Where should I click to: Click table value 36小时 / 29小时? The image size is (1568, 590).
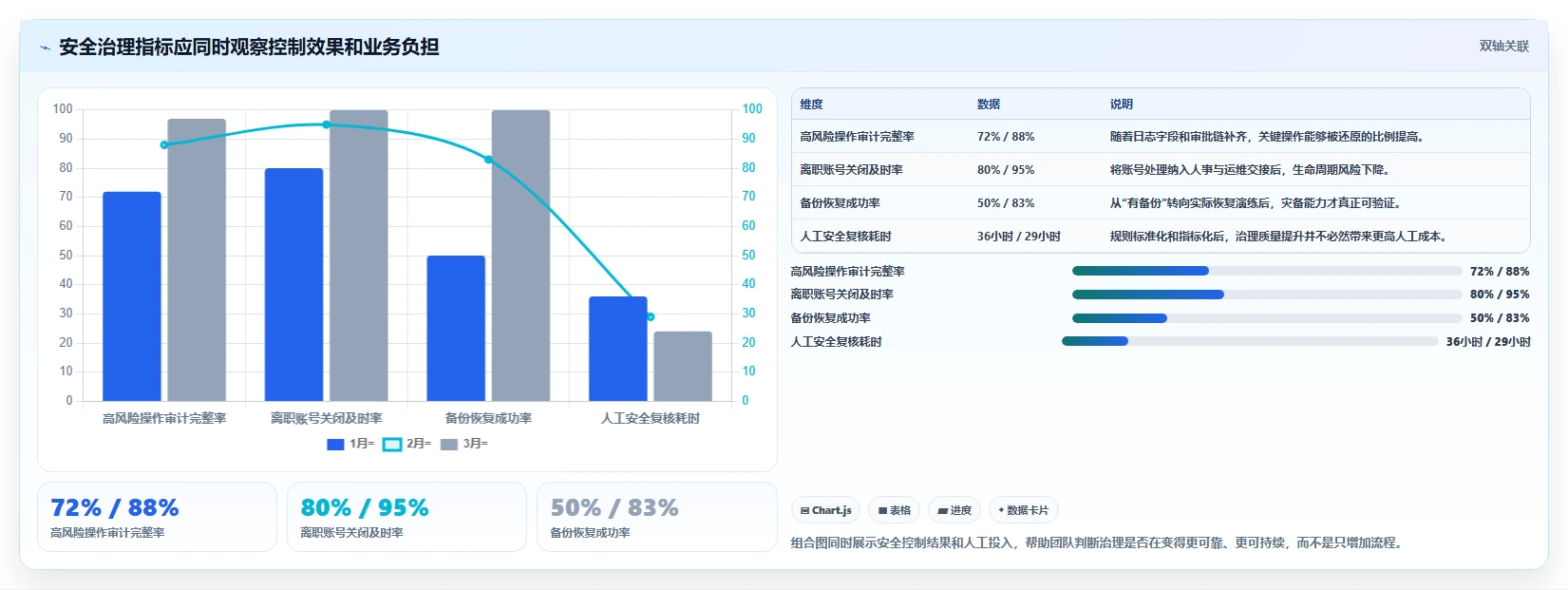(1019, 237)
